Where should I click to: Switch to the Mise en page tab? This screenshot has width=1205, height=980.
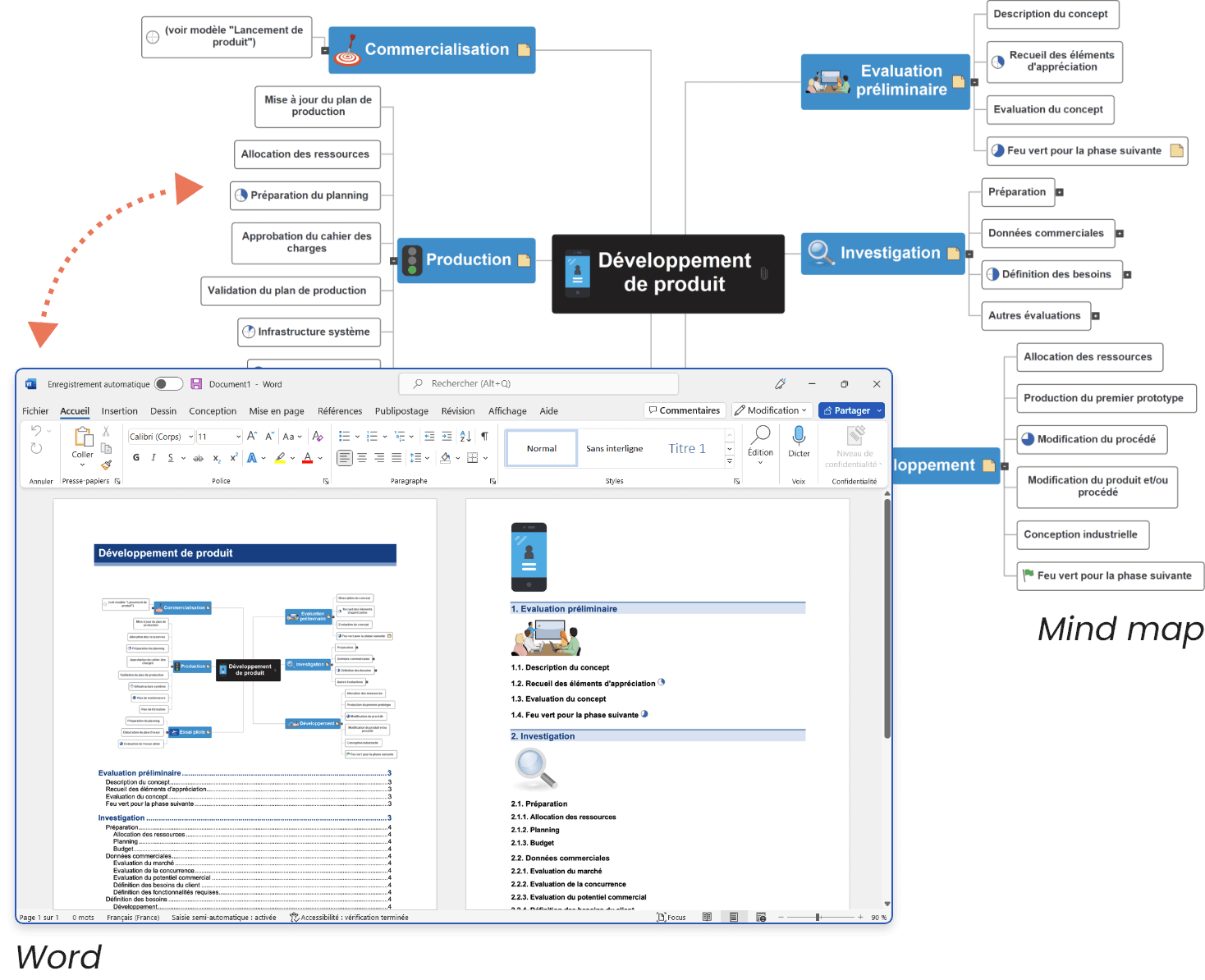point(277,411)
